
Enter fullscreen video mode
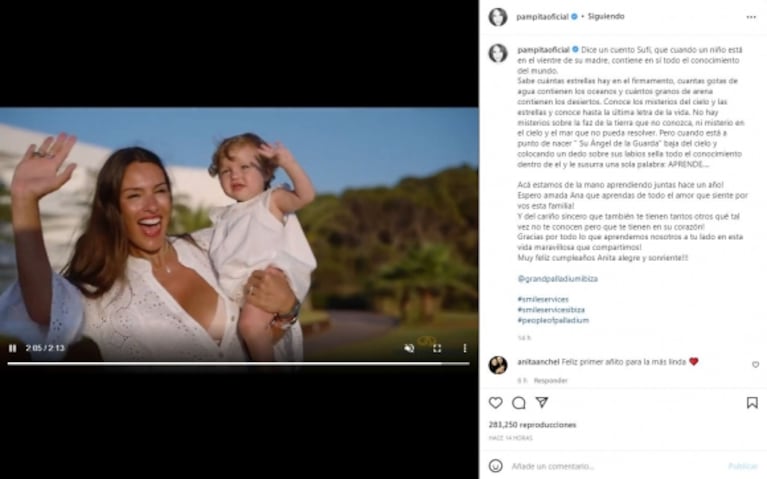[x=437, y=348]
